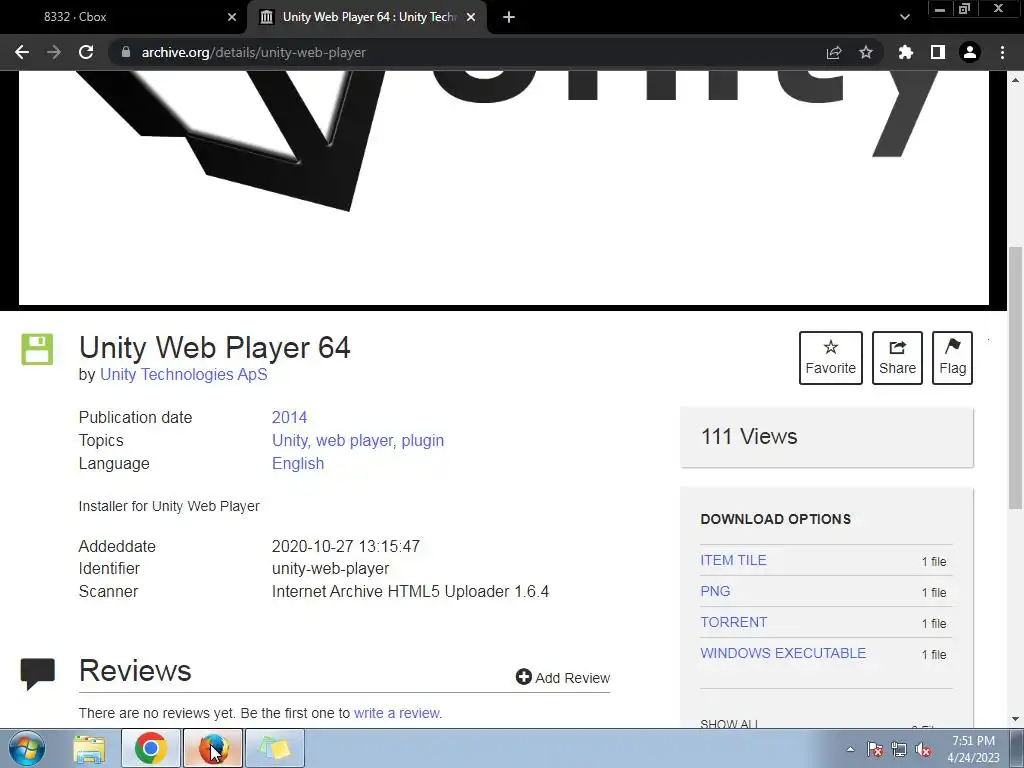Click the Installer for Unity Web Player description
The height and width of the screenshot is (768, 1024).
click(169, 506)
